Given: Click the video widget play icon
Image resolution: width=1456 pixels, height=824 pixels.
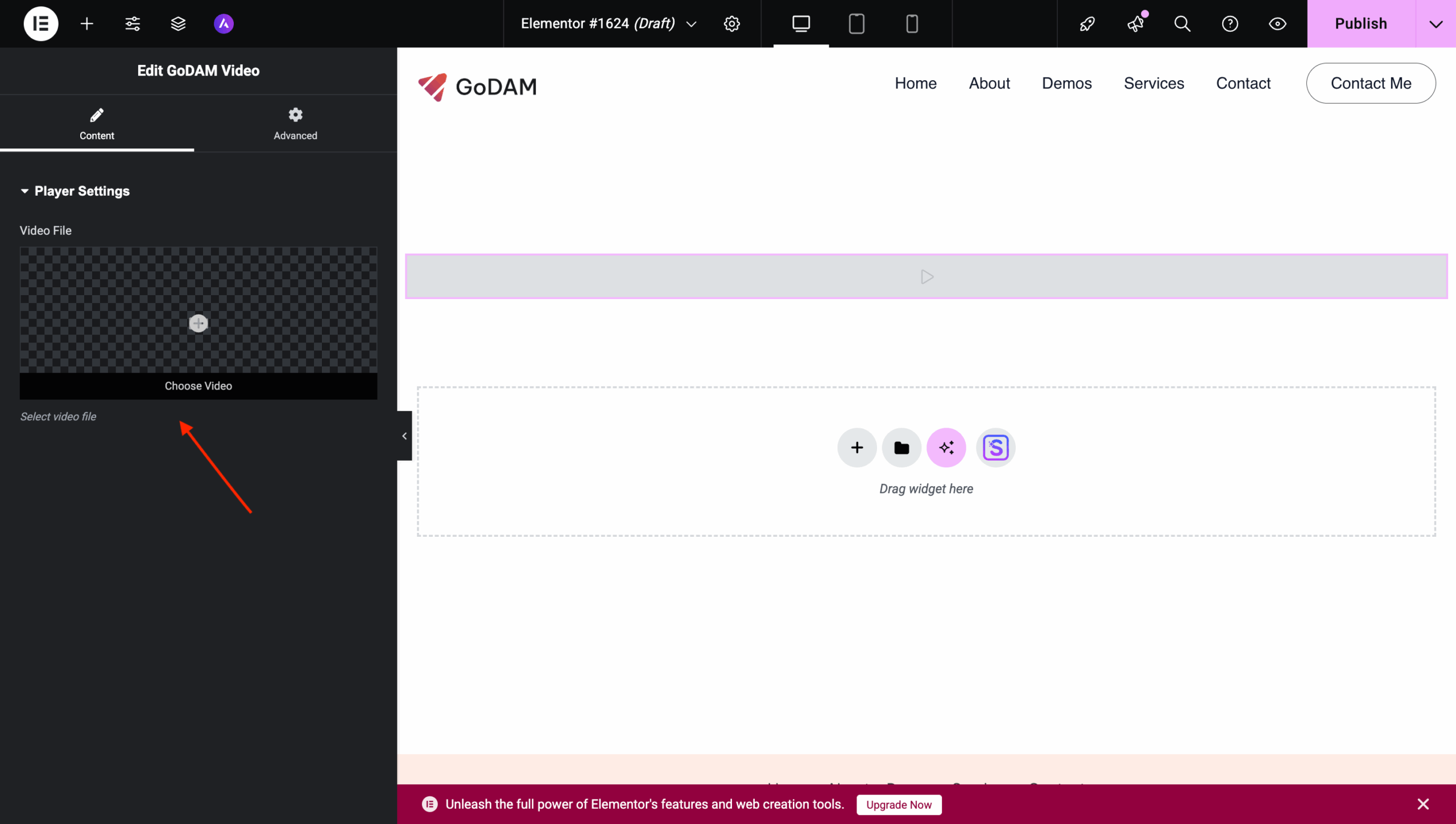Looking at the screenshot, I should (927, 277).
